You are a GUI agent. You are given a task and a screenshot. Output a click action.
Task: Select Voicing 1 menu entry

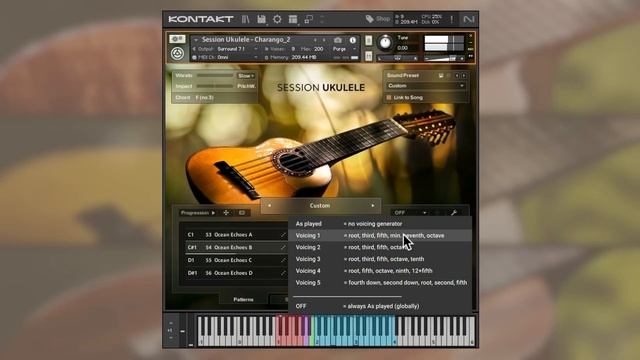(x=380, y=236)
